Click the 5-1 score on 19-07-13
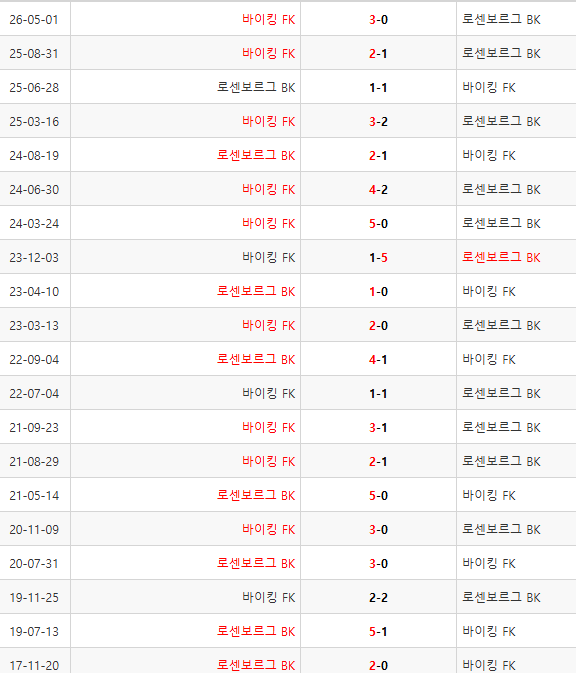 point(378,631)
